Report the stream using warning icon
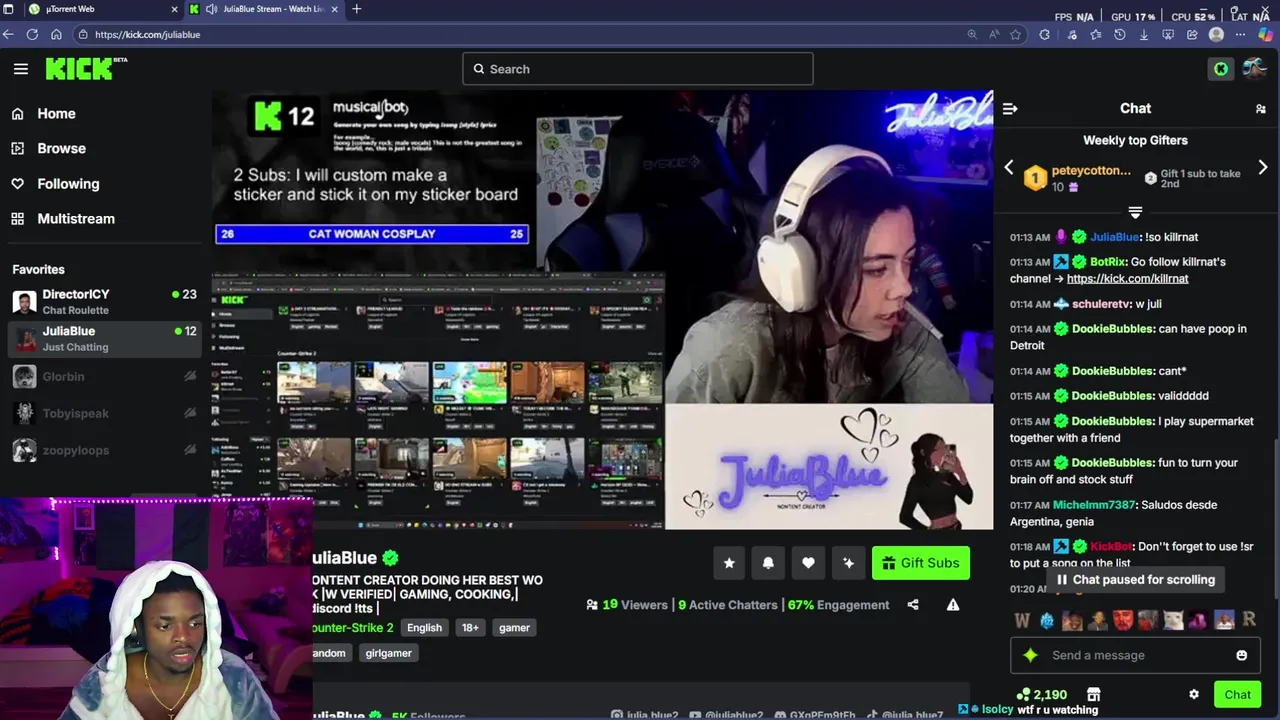Viewport: 1280px width, 720px height. click(x=953, y=605)
